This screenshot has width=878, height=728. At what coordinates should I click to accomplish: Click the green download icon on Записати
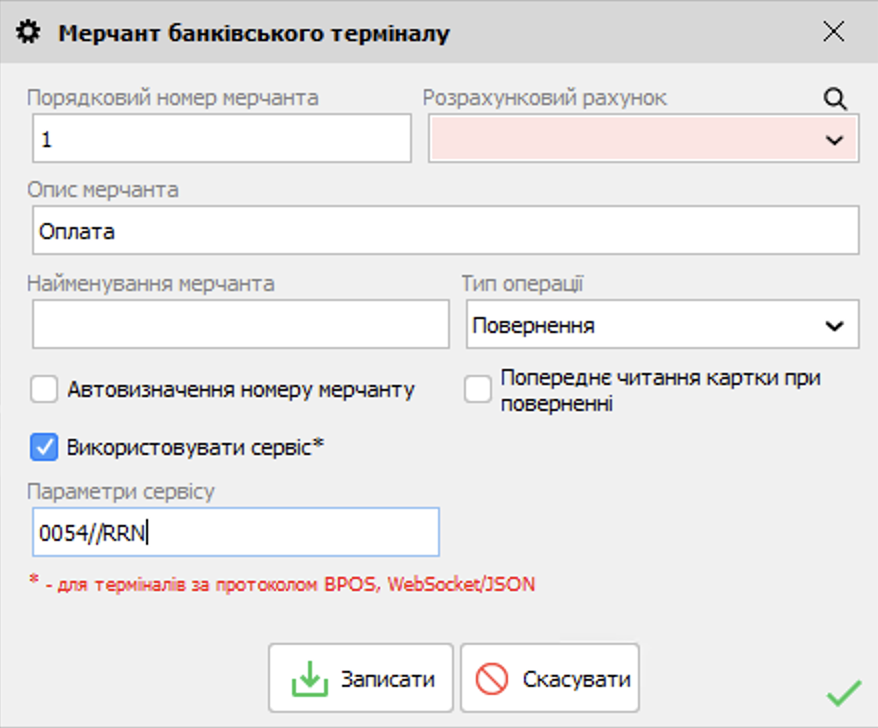pos(309,680)
